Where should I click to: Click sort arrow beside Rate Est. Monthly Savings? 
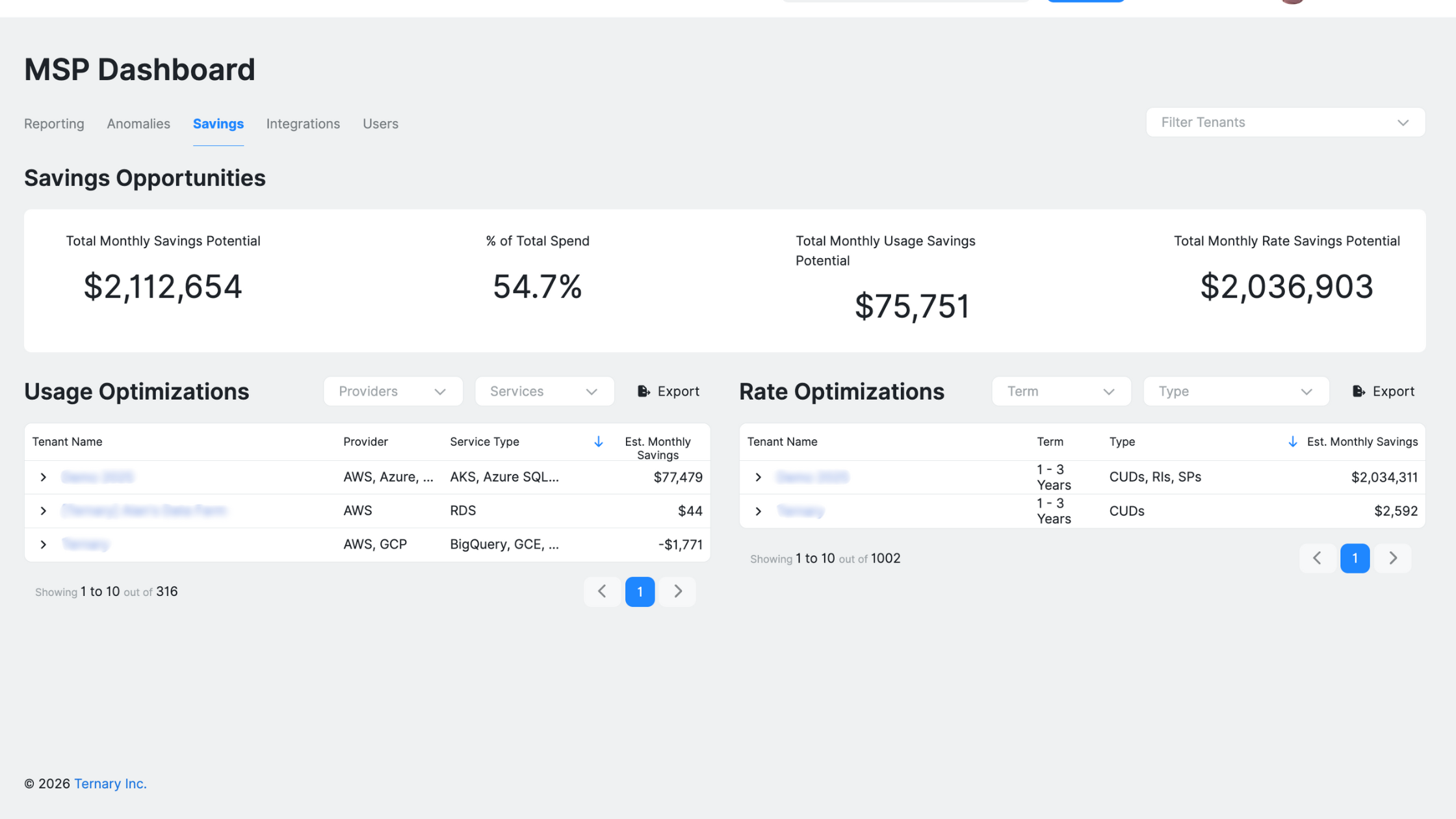1293,442
